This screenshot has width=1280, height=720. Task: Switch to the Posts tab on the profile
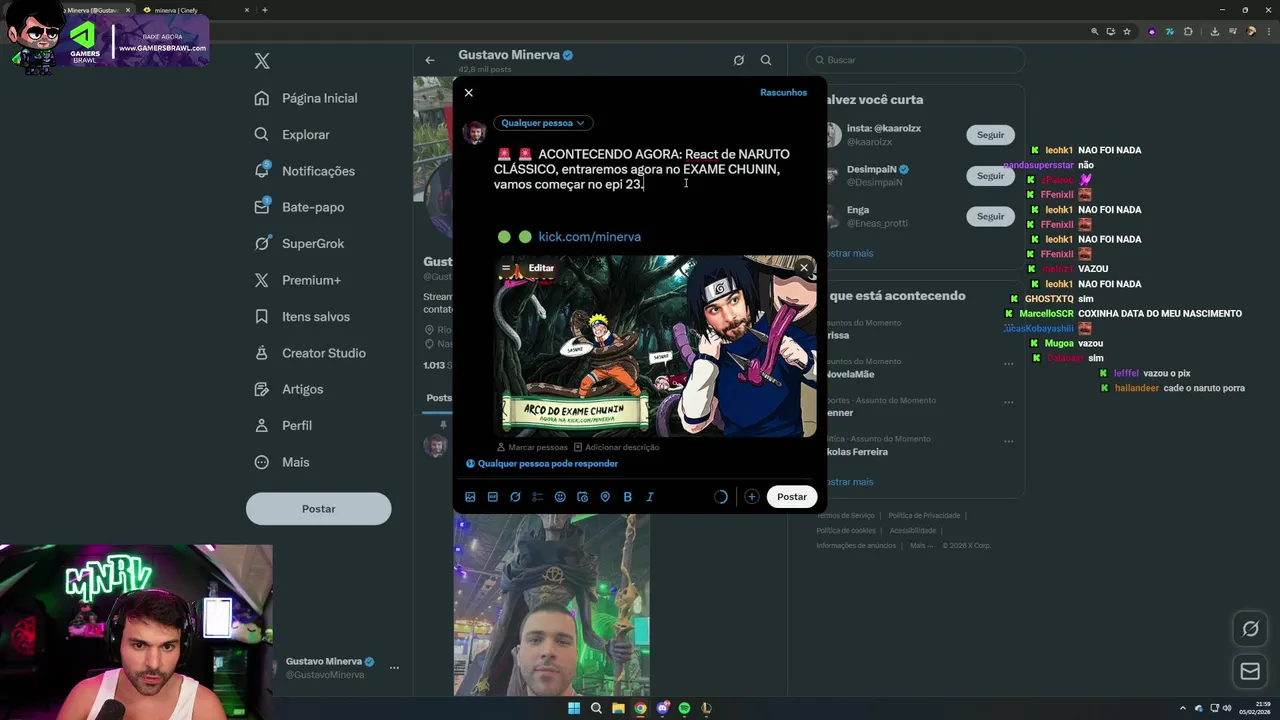tap(439, 398)
